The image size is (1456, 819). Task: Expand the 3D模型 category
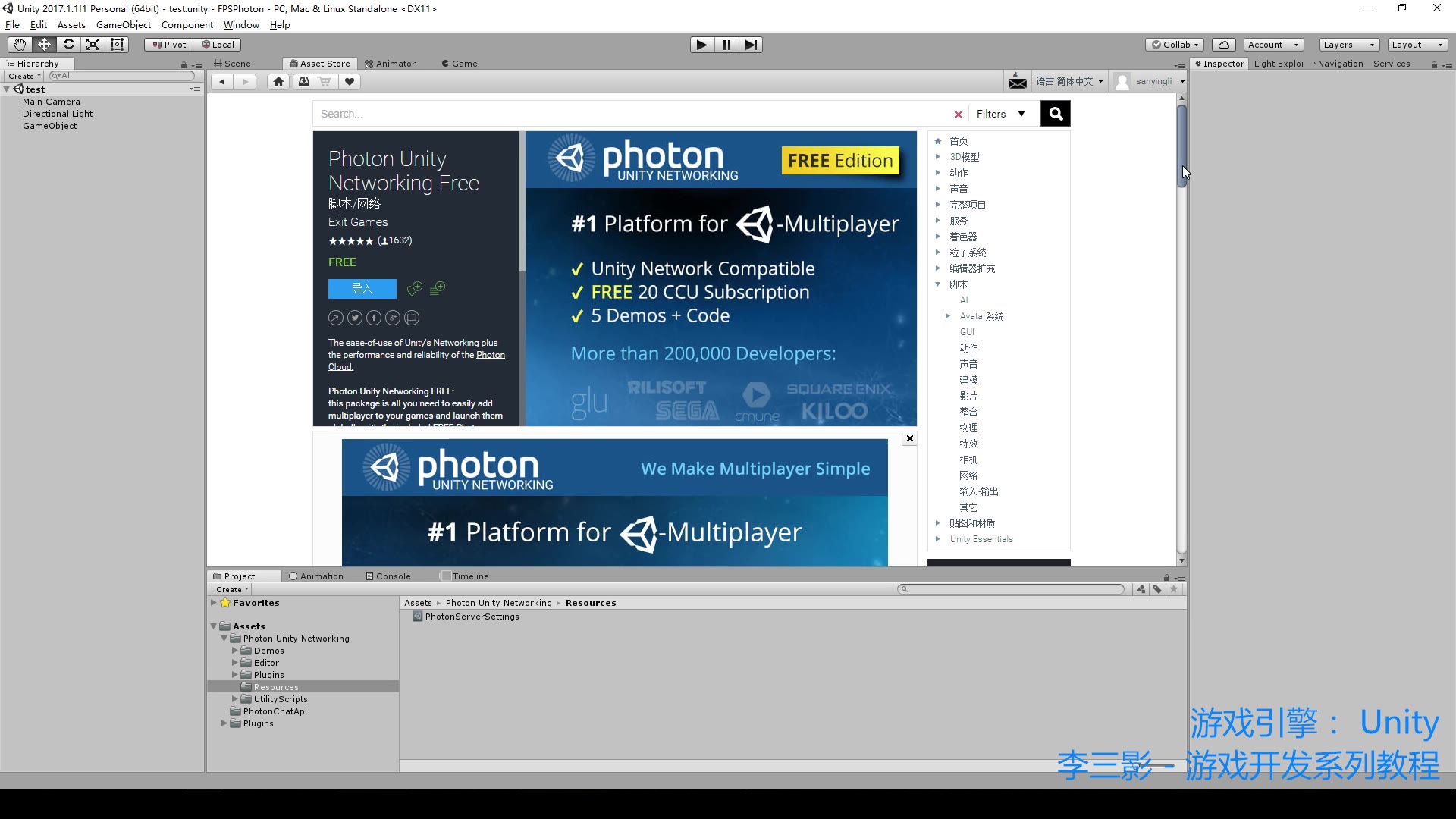(x=938, y=157)
